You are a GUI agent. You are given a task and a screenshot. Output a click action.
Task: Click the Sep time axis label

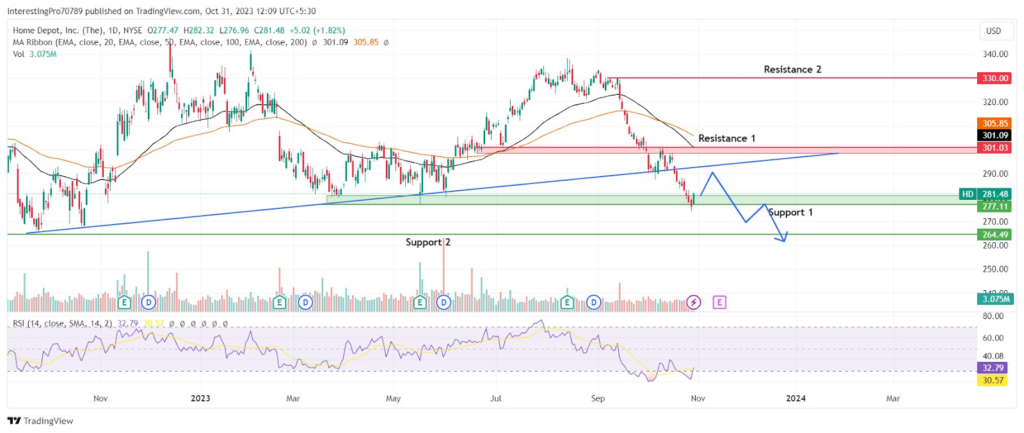(x=597, y=397)
